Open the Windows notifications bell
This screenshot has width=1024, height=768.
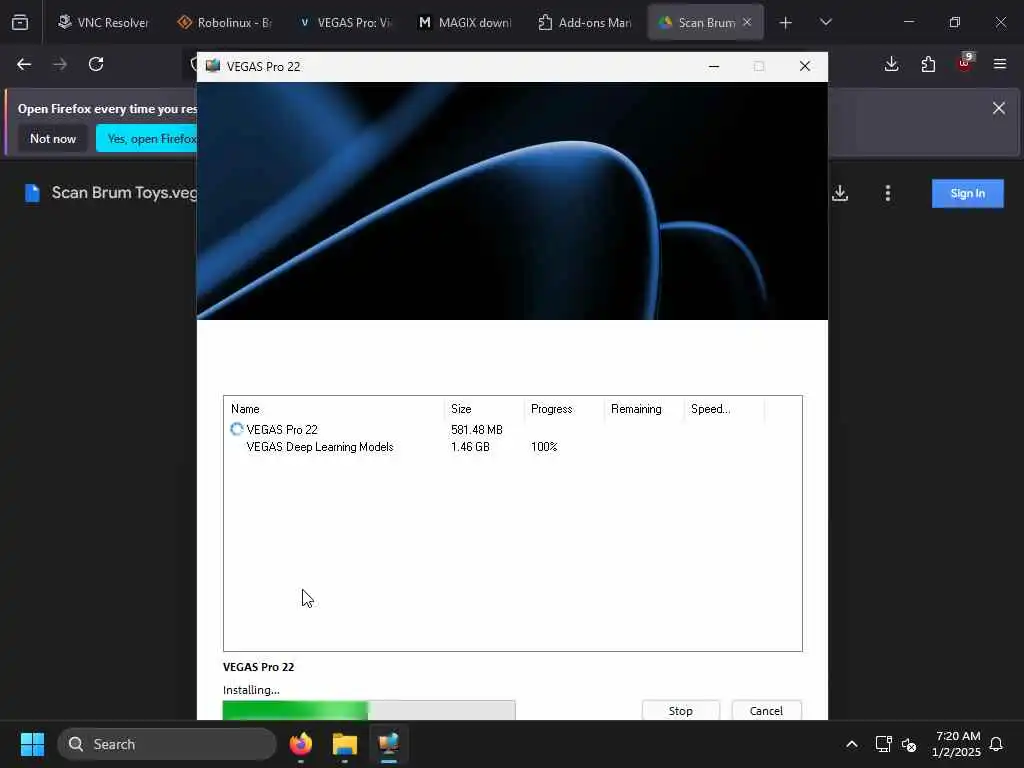pyautogui.click(x=997, y=744)
